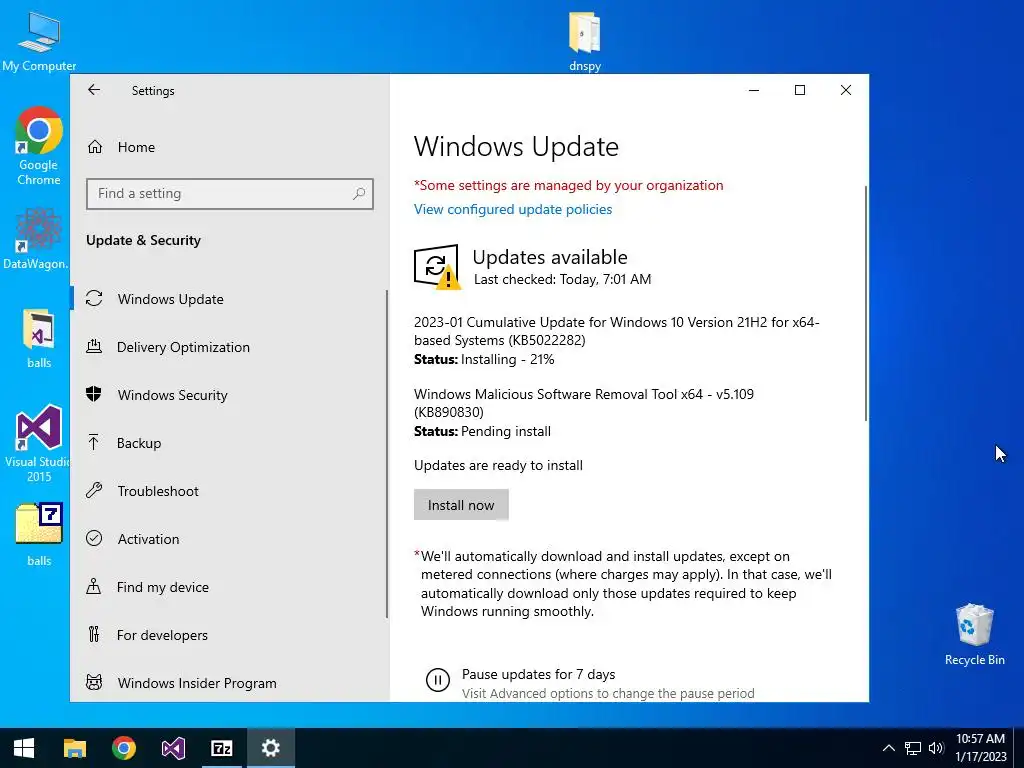The image size is (1024, 768).
Task: Click the Install now button
Action: pyautogui.click(x=461, y=505)
